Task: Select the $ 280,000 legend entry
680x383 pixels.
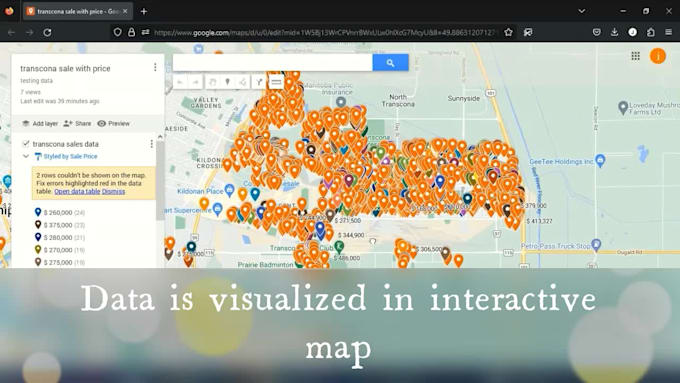Action: (59, 238)
